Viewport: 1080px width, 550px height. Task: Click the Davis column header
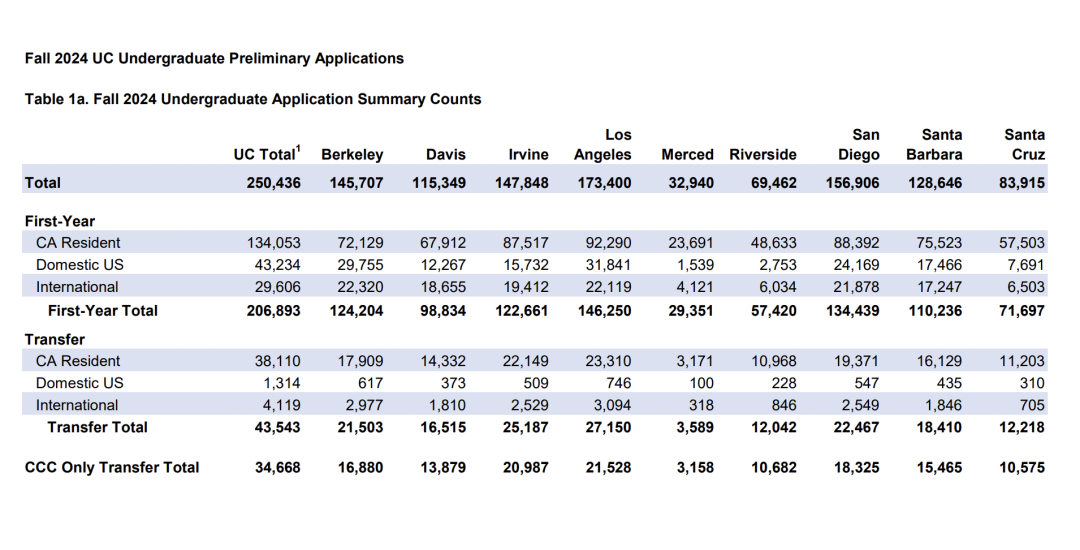pos(446,155)
